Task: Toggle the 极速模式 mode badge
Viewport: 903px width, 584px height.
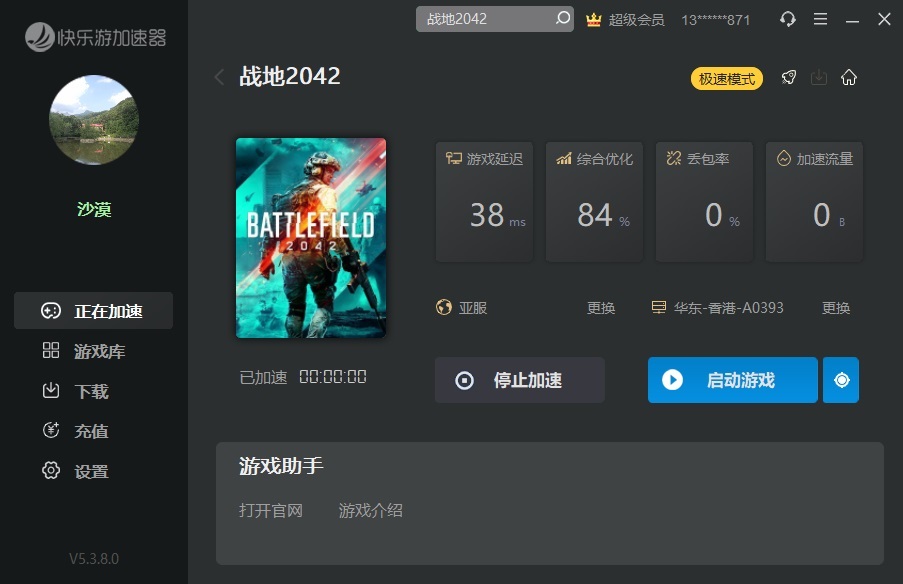Action: [727, 78]
